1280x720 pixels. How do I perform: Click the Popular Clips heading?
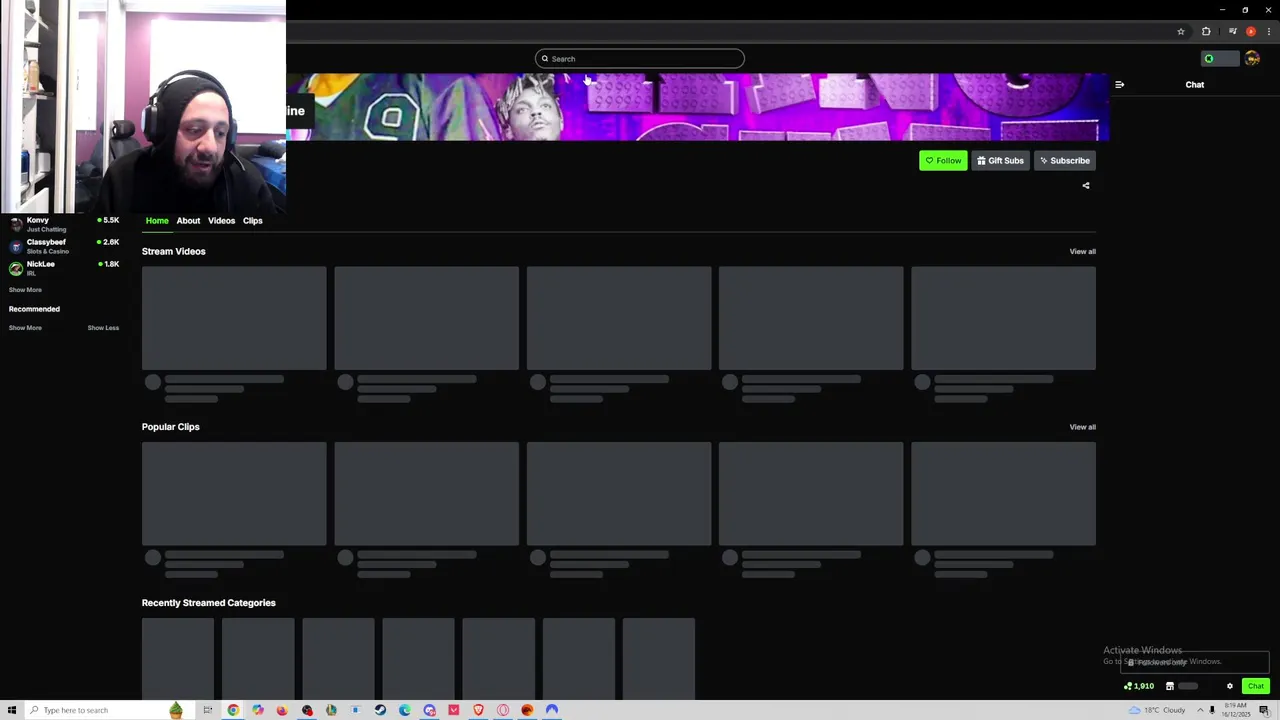[x=170, y=427]
